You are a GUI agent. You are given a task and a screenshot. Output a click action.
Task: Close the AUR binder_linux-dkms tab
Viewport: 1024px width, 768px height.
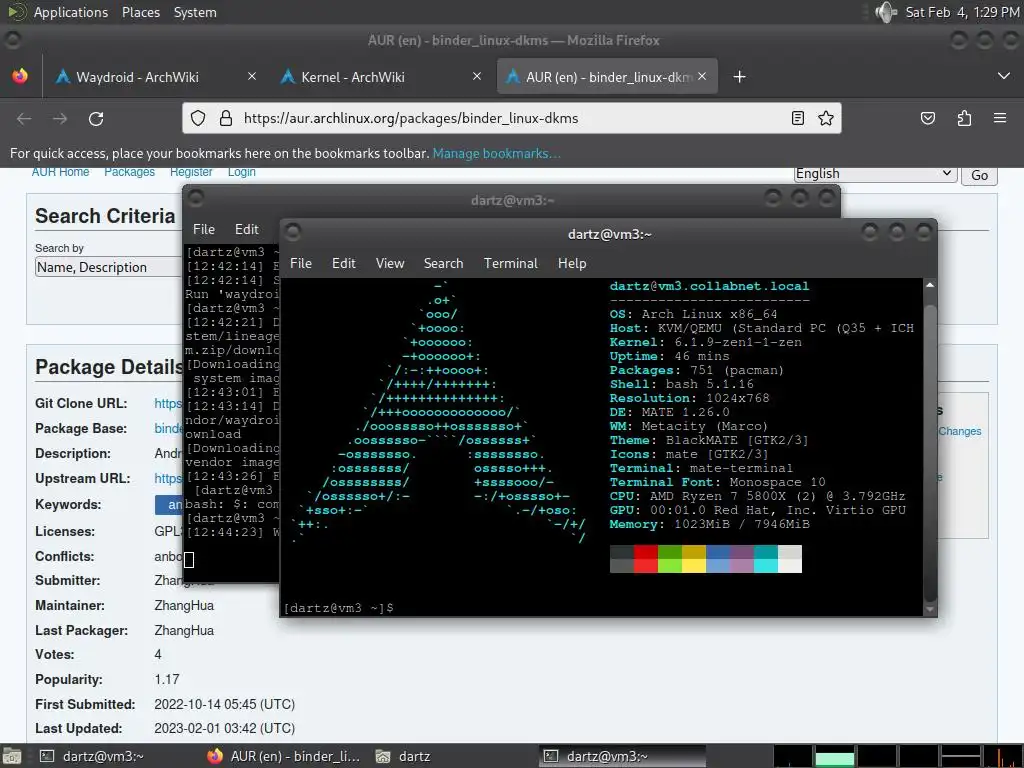702,76
